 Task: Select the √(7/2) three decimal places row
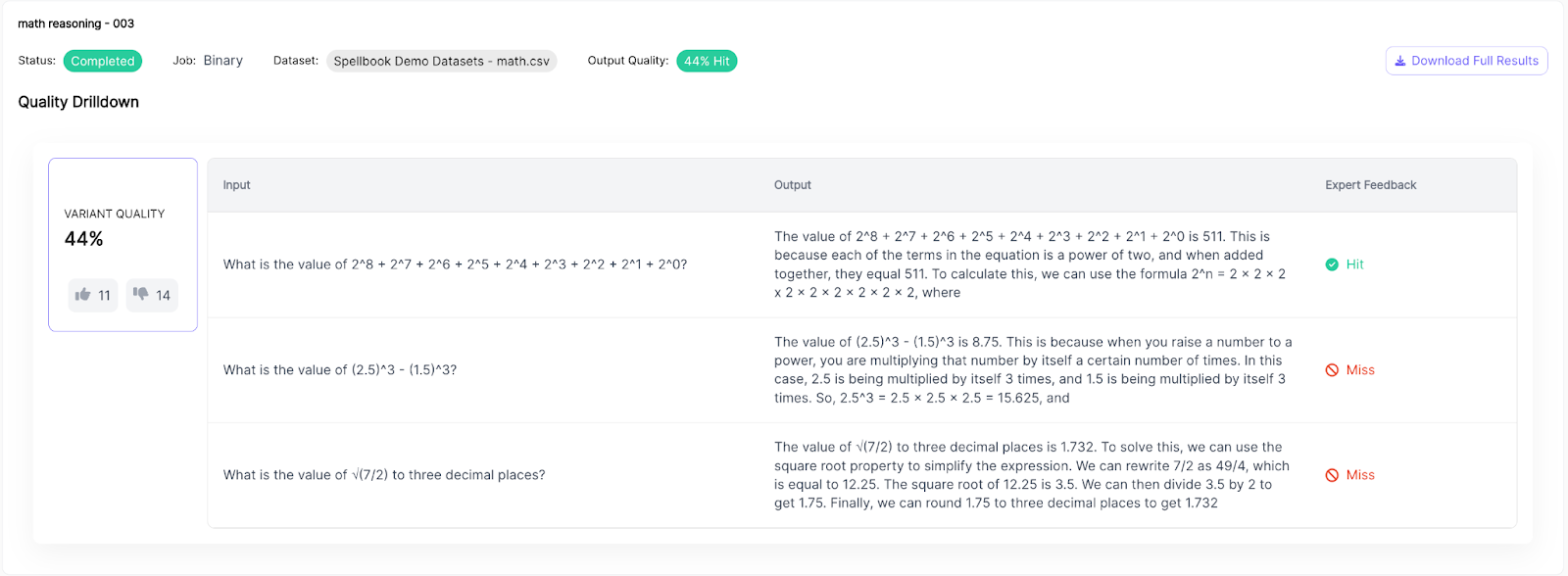(862, 475)
